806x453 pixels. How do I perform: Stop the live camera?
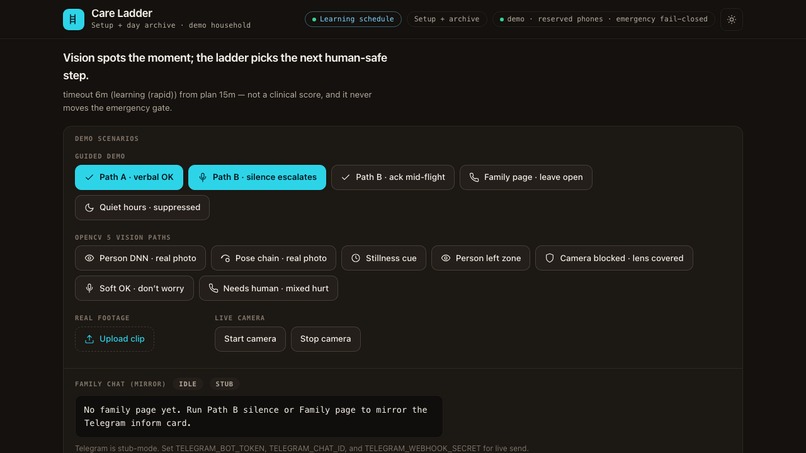[325, 339]
